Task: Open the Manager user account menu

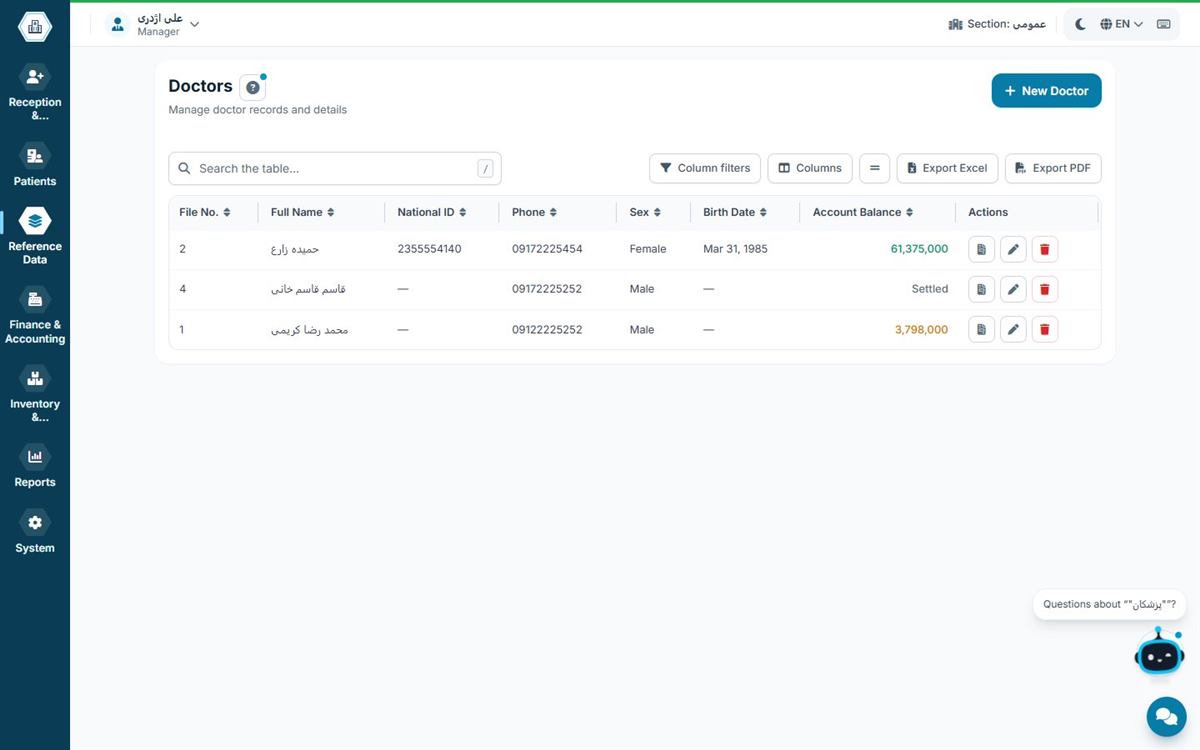Action: coord(153,25)
